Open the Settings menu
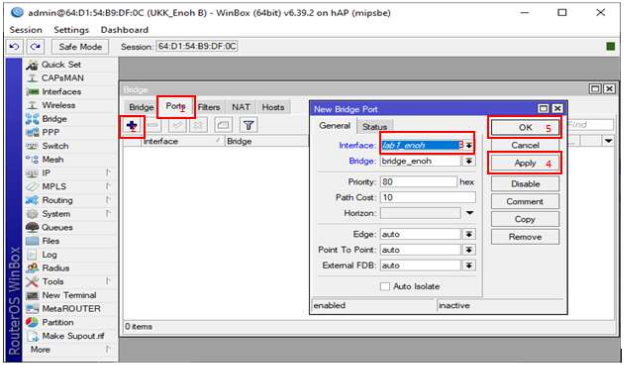This screenshot has height=366, width=624. [71, 30]
